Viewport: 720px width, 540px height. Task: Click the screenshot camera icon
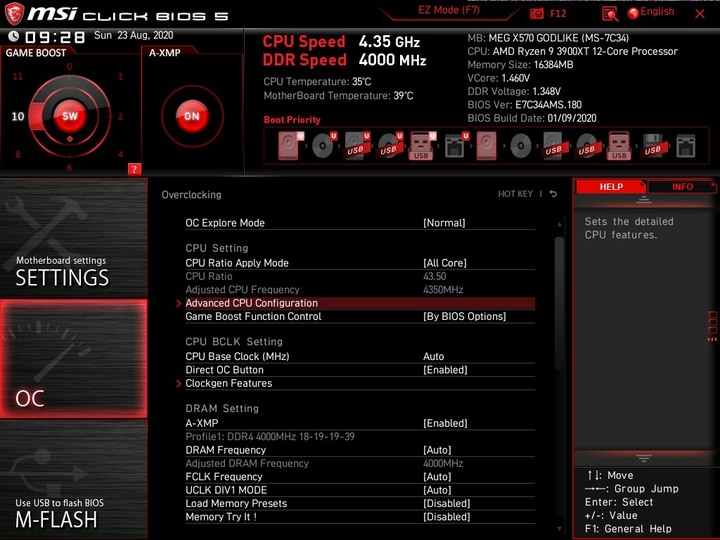tap(536, 14)
